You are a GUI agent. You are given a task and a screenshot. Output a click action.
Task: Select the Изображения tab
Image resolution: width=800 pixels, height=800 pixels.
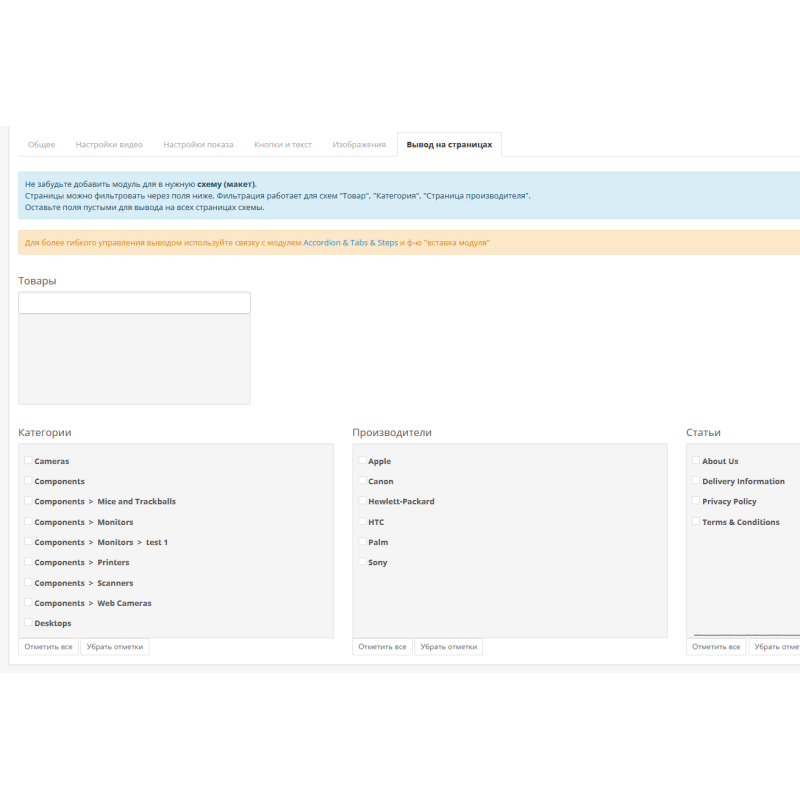pyautogui.click(x=359, y=144)
